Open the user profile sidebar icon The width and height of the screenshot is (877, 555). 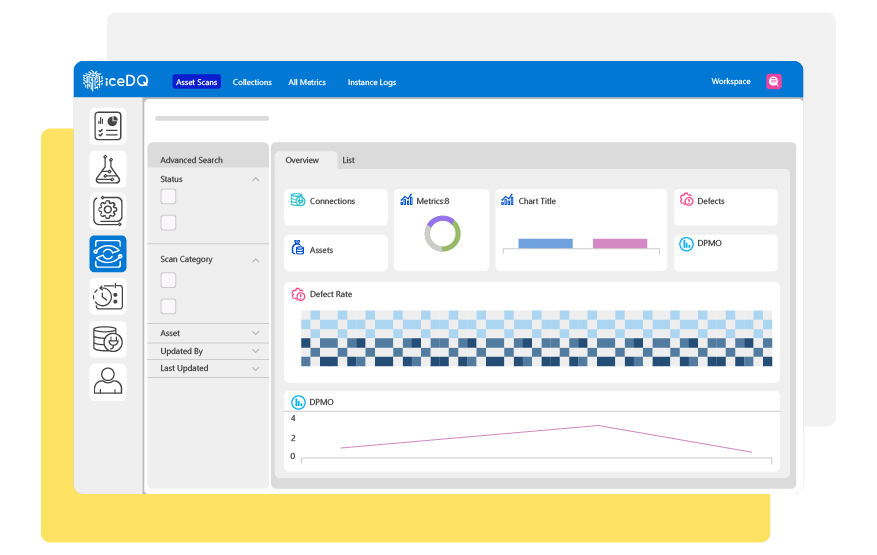pos(108,382)
